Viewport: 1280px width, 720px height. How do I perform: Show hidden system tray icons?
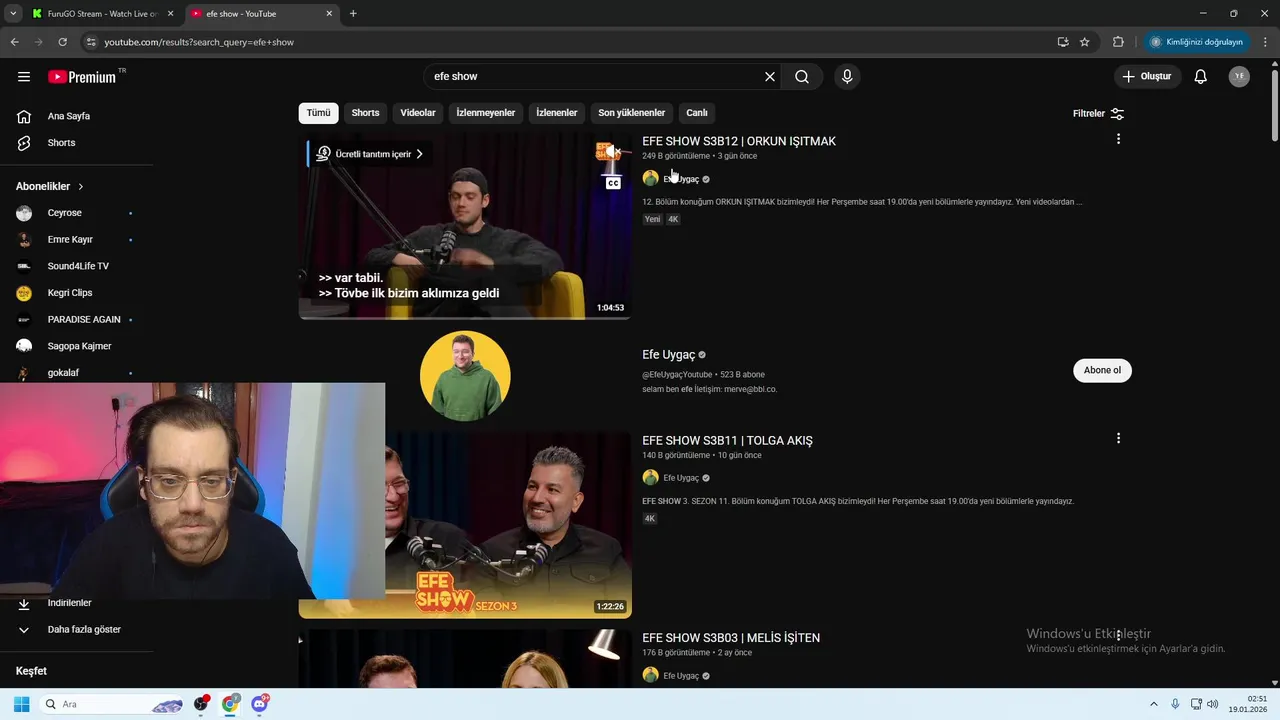pos(1154,704)
